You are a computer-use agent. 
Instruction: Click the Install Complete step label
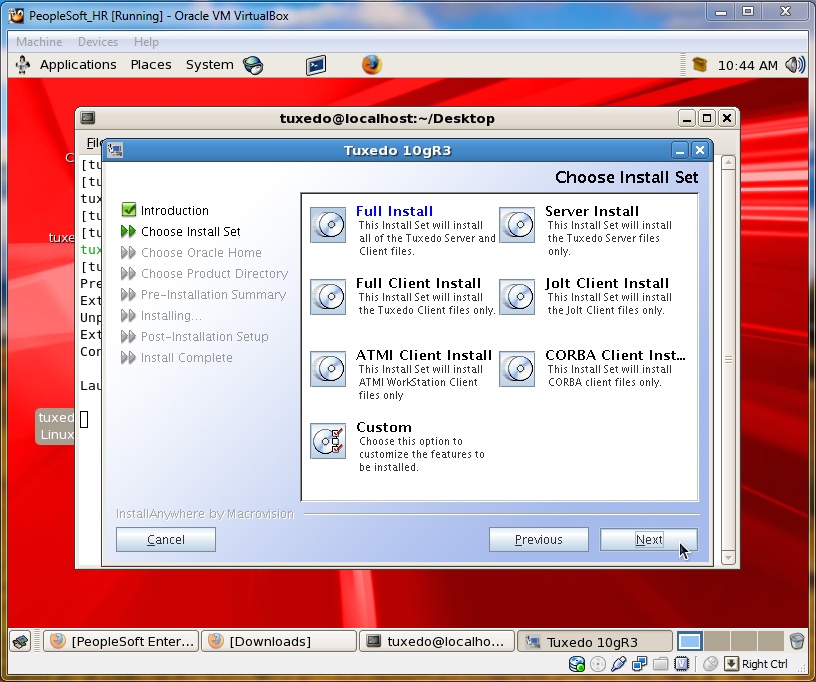pos(186,358)
